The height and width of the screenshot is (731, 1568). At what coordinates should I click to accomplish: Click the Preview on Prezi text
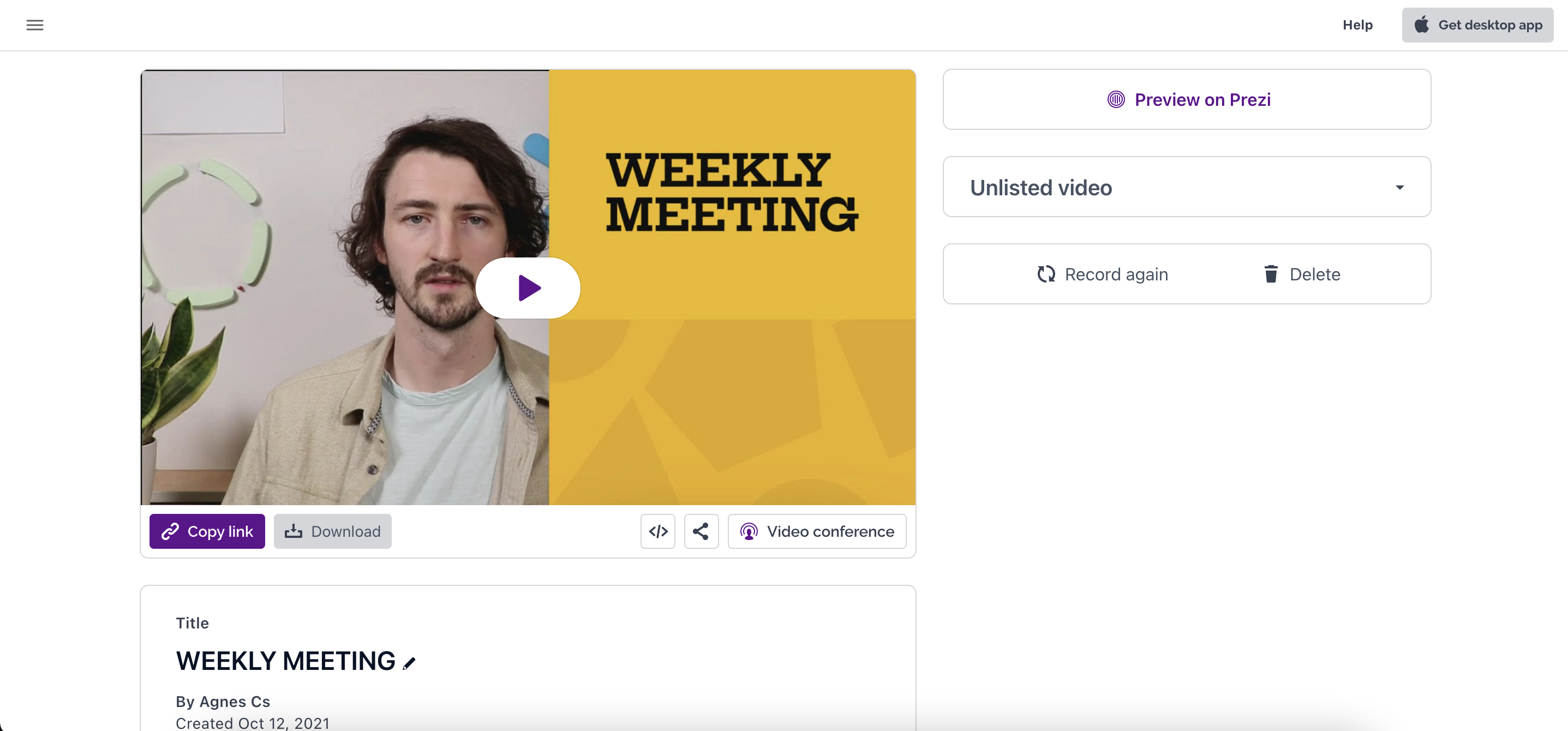tap(1202, 99)
